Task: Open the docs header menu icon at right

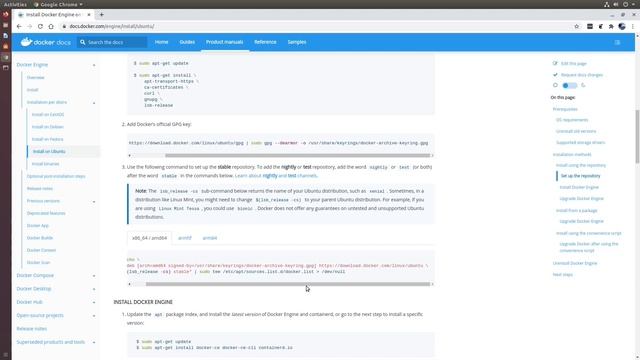Action: tap(617, 42)
